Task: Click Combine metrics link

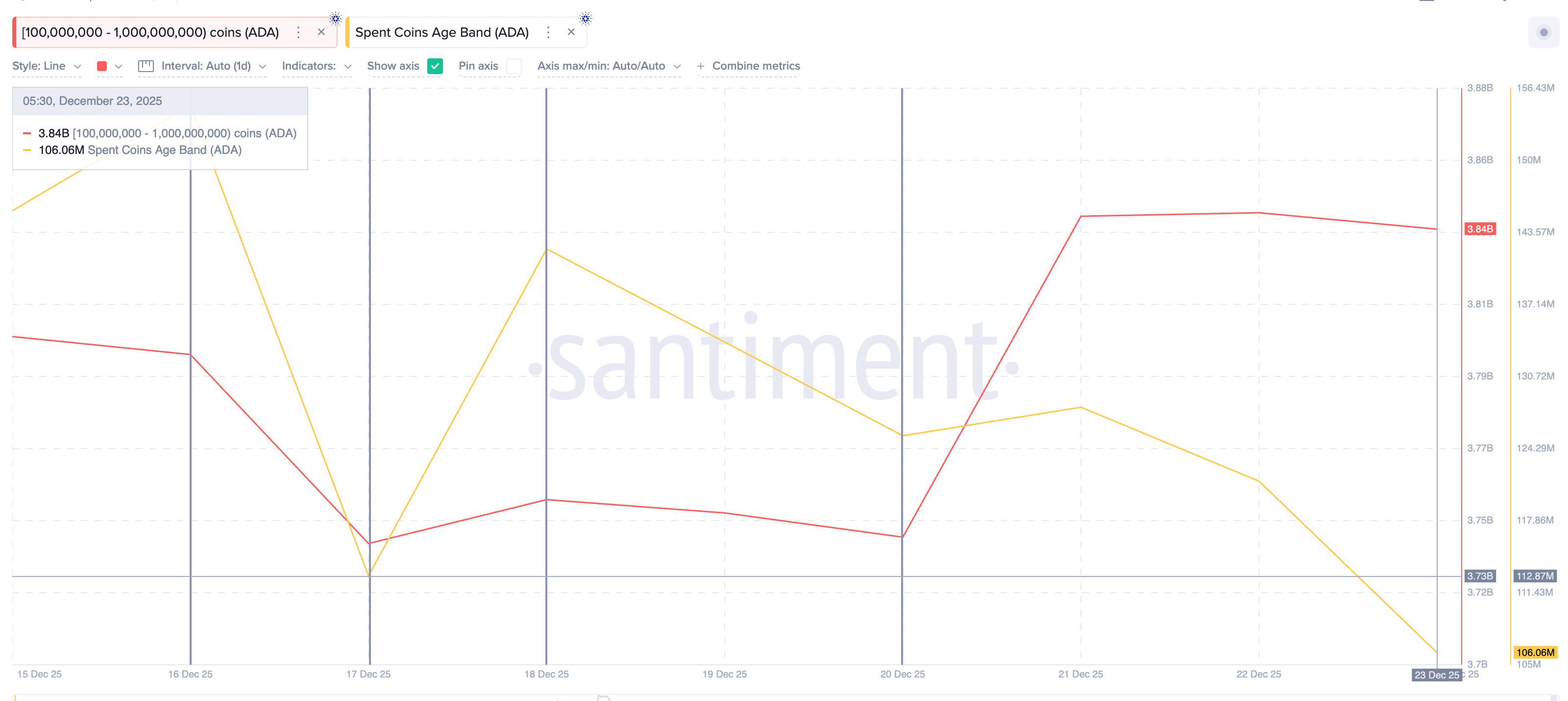Action: [x=756, y=66]
